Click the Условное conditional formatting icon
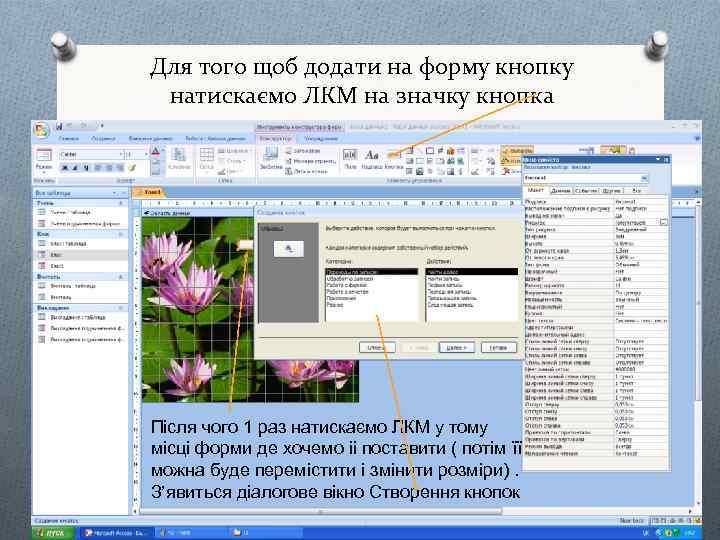This screenshot has height=540, width=720. [x=179, y=159]
